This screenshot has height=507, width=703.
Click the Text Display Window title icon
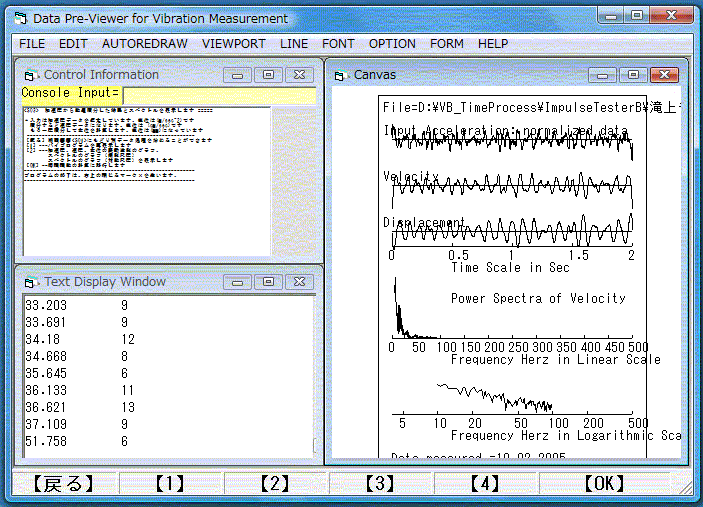coord(31,282)
